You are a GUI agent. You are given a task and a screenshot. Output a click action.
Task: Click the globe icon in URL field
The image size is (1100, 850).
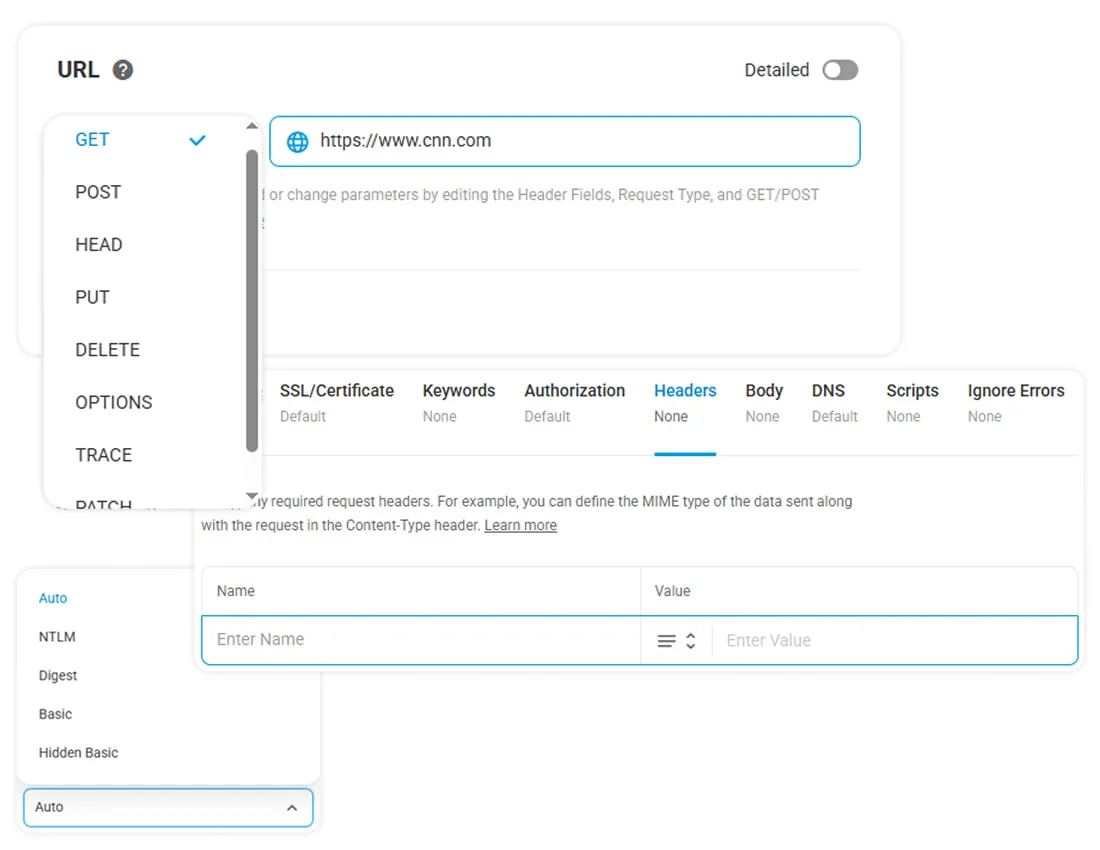[297, 141]
